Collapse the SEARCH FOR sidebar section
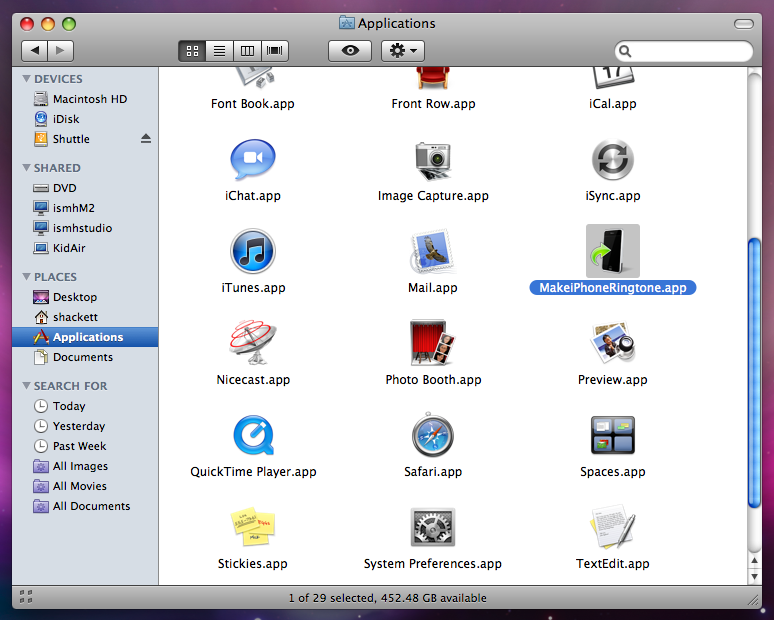 (x=26, y=386)
